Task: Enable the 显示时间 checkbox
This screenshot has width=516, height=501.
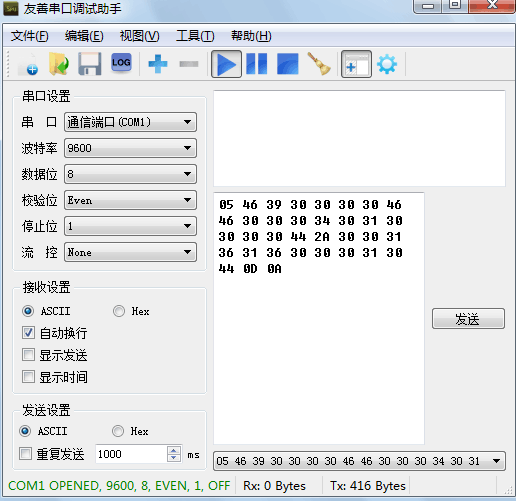Action: click(x=28, y=377)
